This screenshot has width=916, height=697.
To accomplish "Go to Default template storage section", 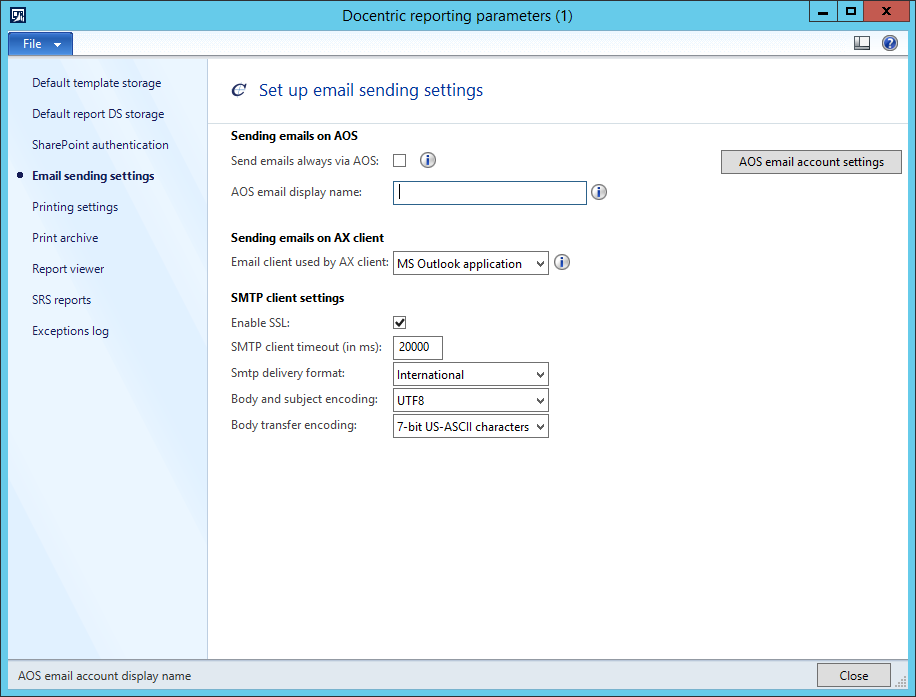I will coord(96,83).
